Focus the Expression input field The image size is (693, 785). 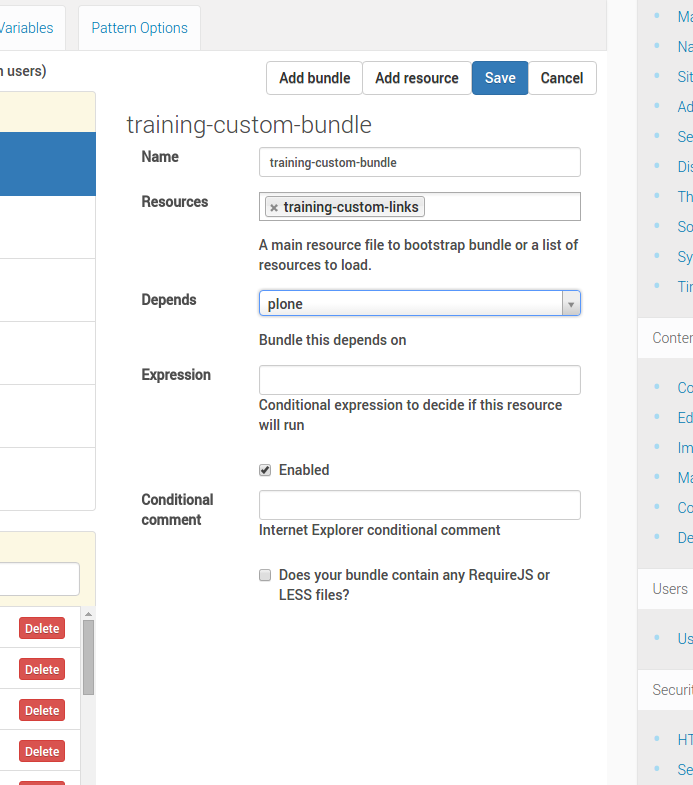(420, 380)
